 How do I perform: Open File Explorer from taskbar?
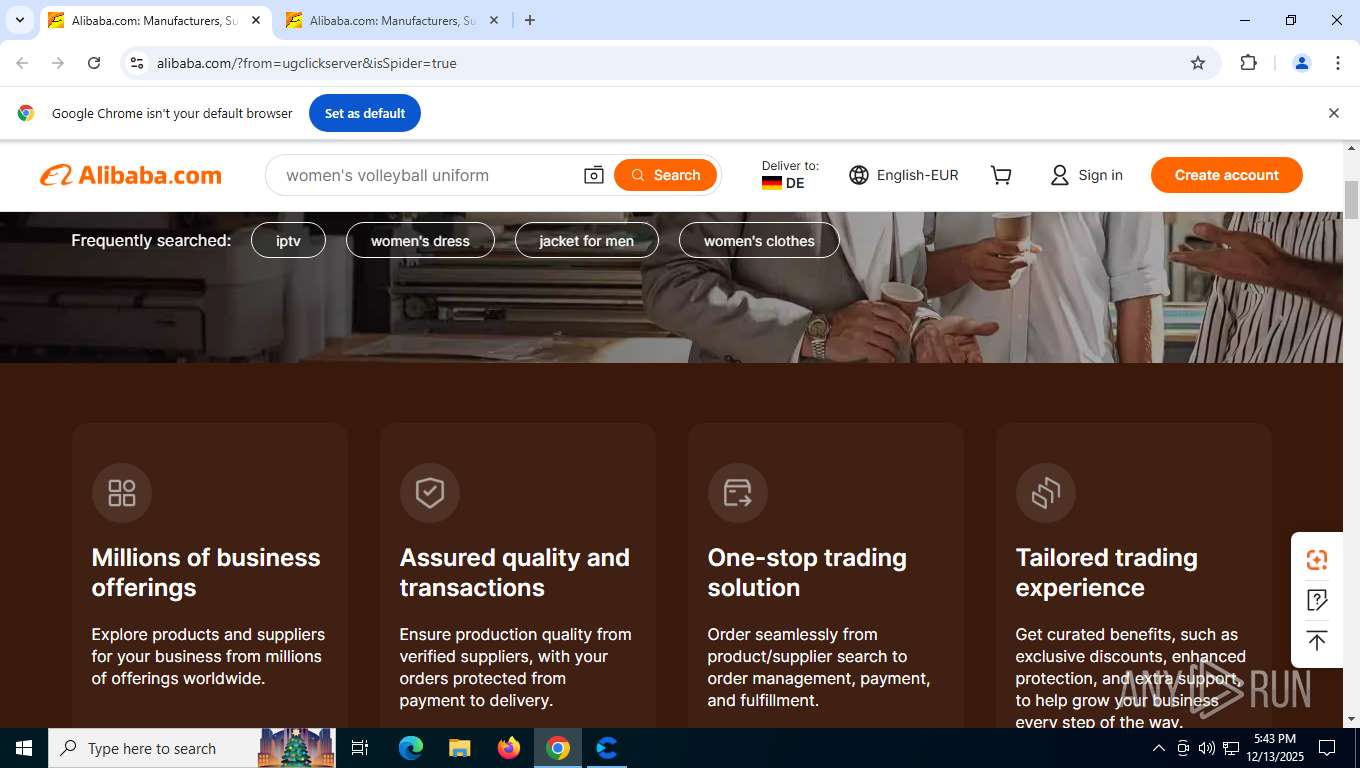click(x=459, y=748)
